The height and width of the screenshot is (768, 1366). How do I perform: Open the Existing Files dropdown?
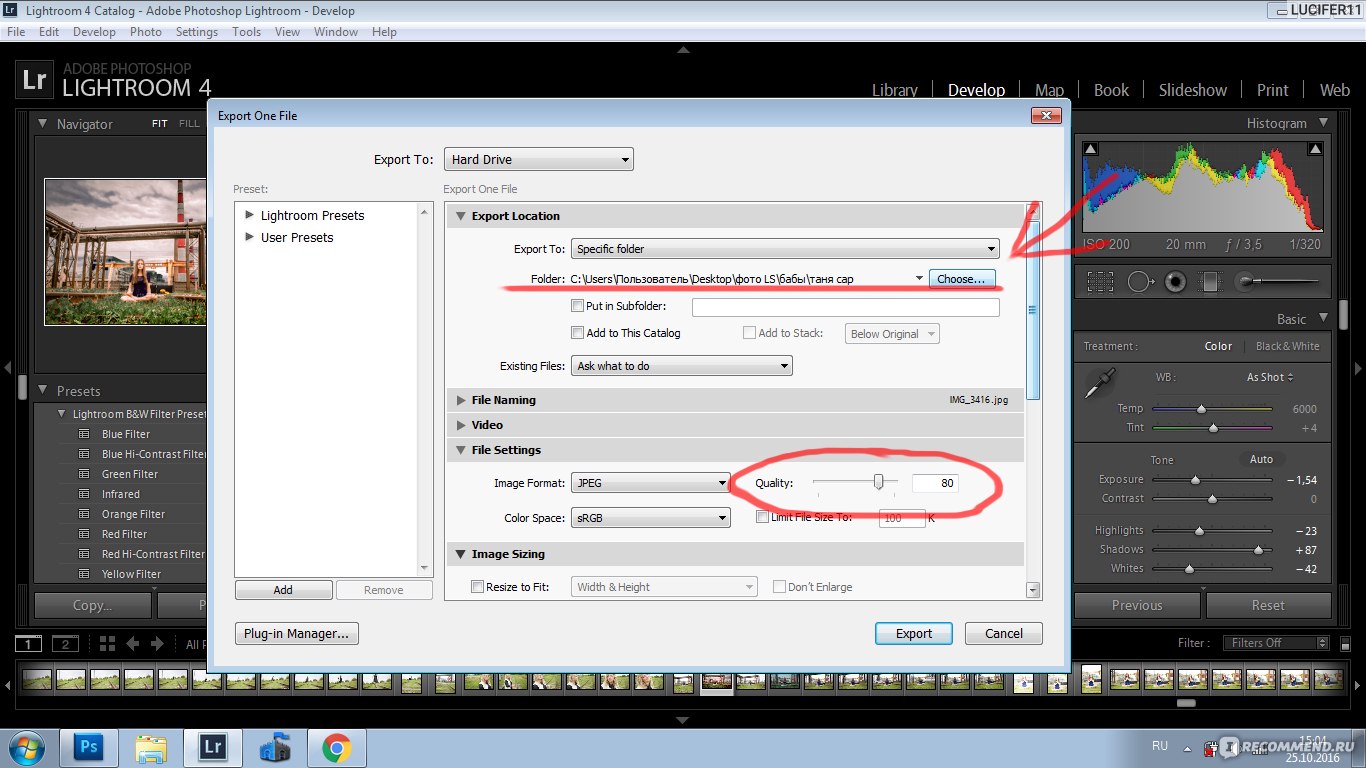pyautogui.click(x=682, y=366)
